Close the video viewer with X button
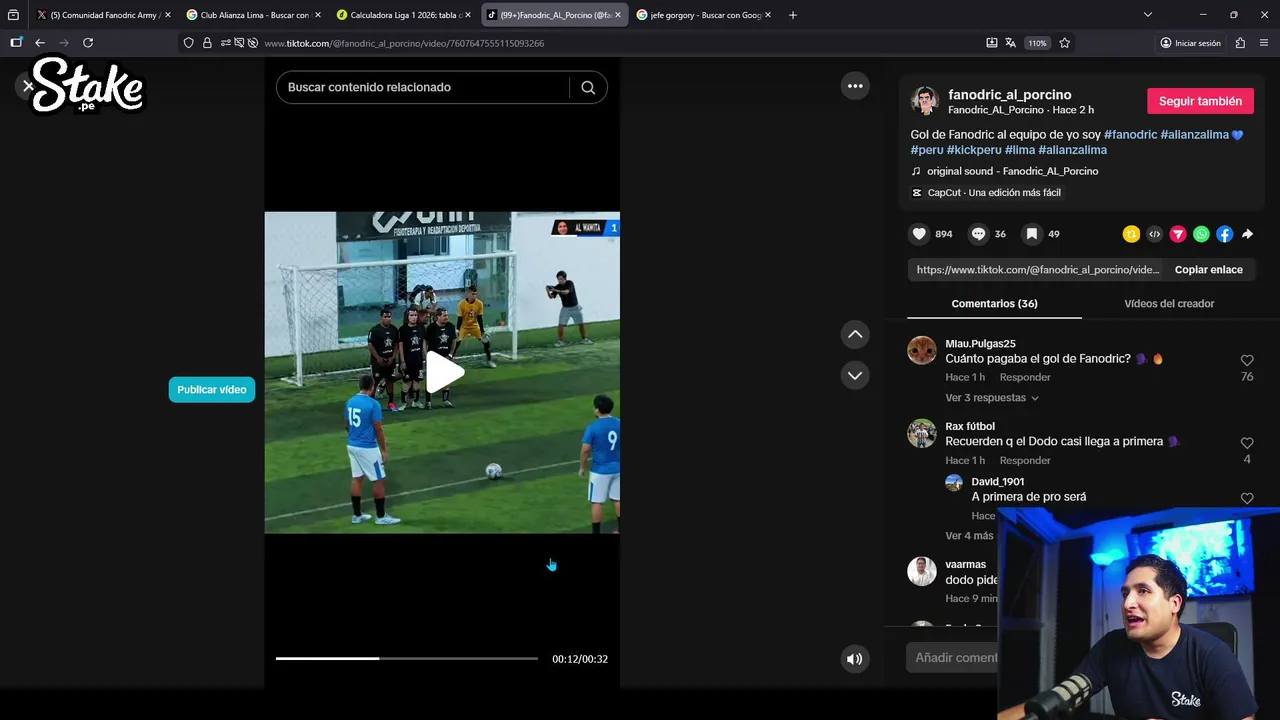The width and height of the screenshot is (1280, 720). [x=28, y=86]
